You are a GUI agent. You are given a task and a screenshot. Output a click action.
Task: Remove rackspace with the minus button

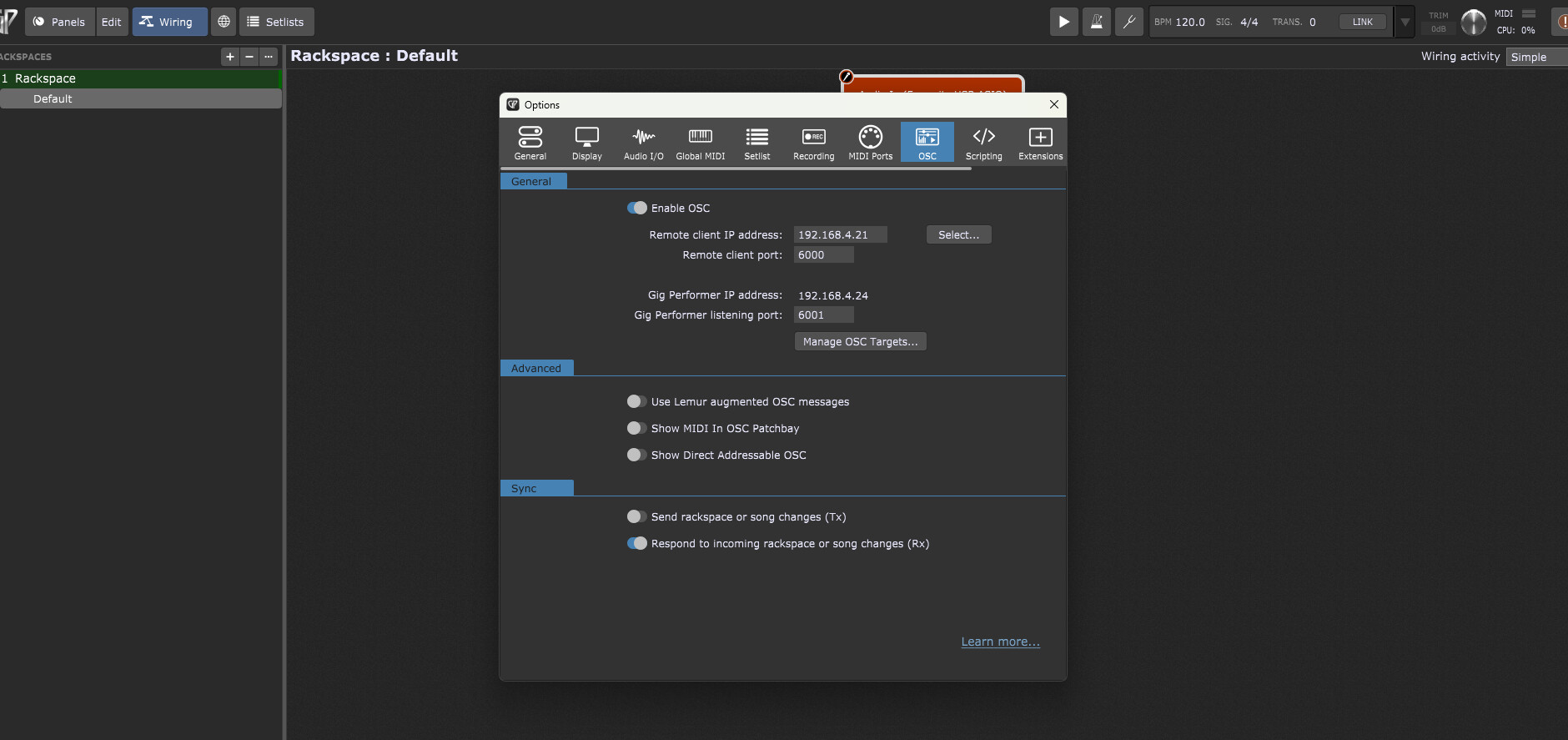[249, 57]
